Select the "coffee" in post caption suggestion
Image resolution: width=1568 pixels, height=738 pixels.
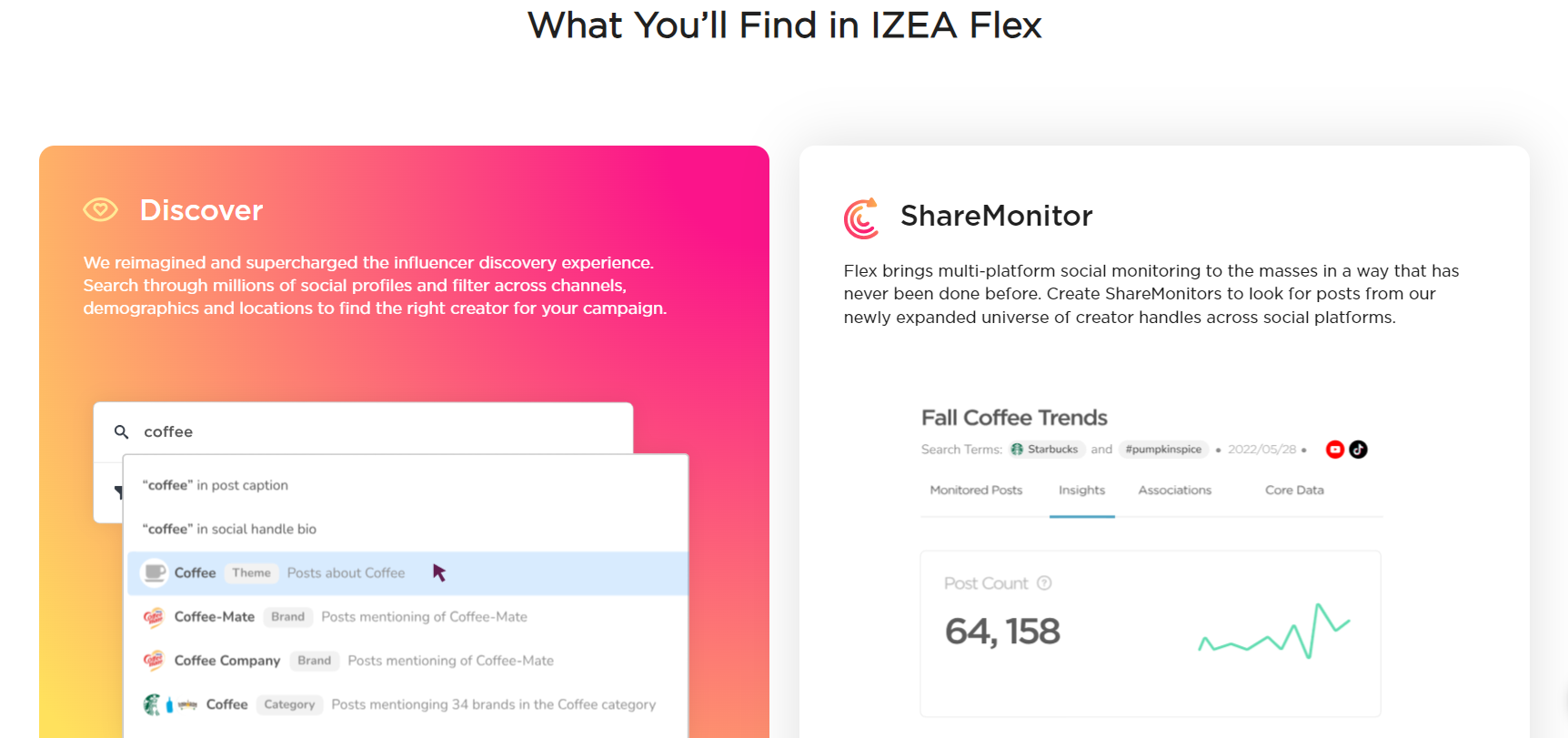216,484
